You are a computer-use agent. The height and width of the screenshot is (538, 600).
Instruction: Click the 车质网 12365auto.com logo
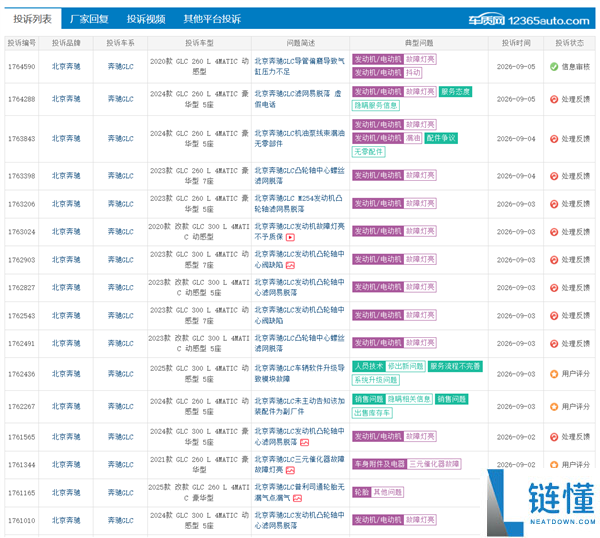click(529, 20)
